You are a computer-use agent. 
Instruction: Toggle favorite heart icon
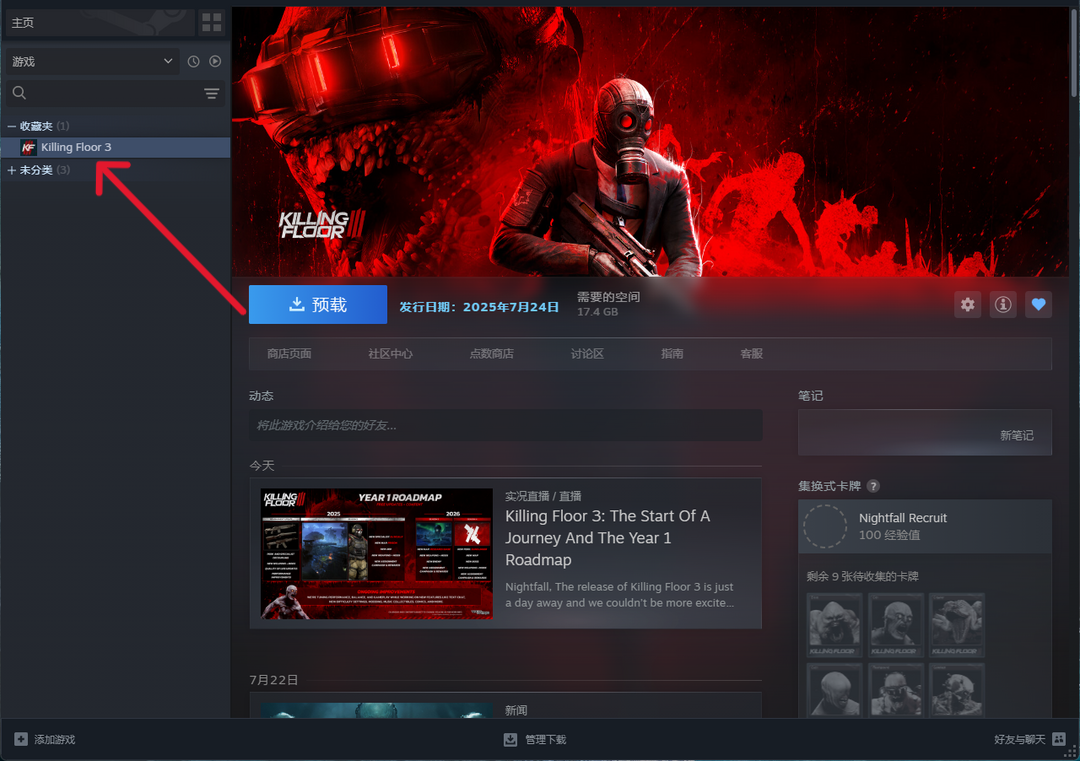pos(1039,305)
